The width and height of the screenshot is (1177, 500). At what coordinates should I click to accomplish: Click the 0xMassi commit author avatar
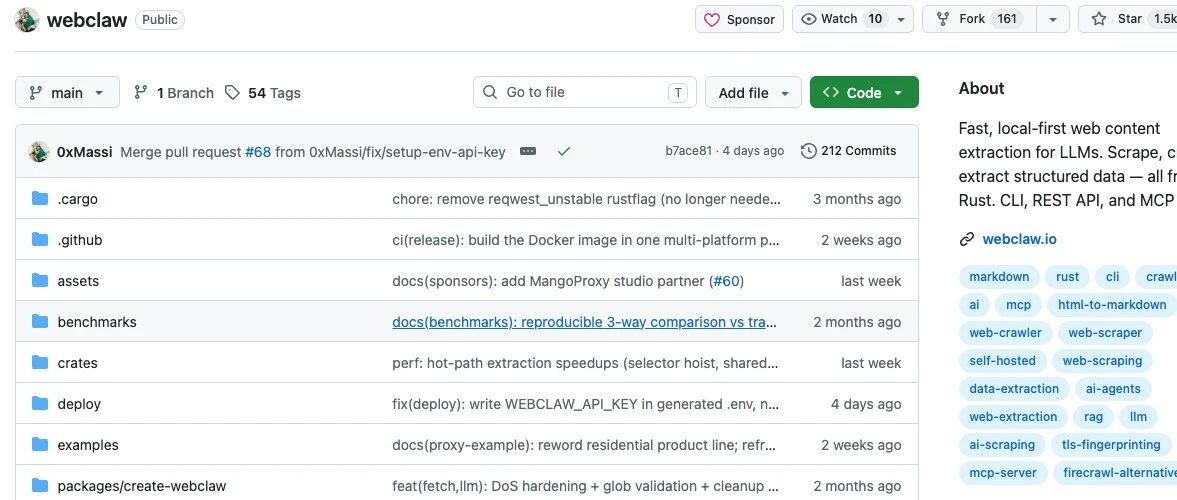(39, 152)
